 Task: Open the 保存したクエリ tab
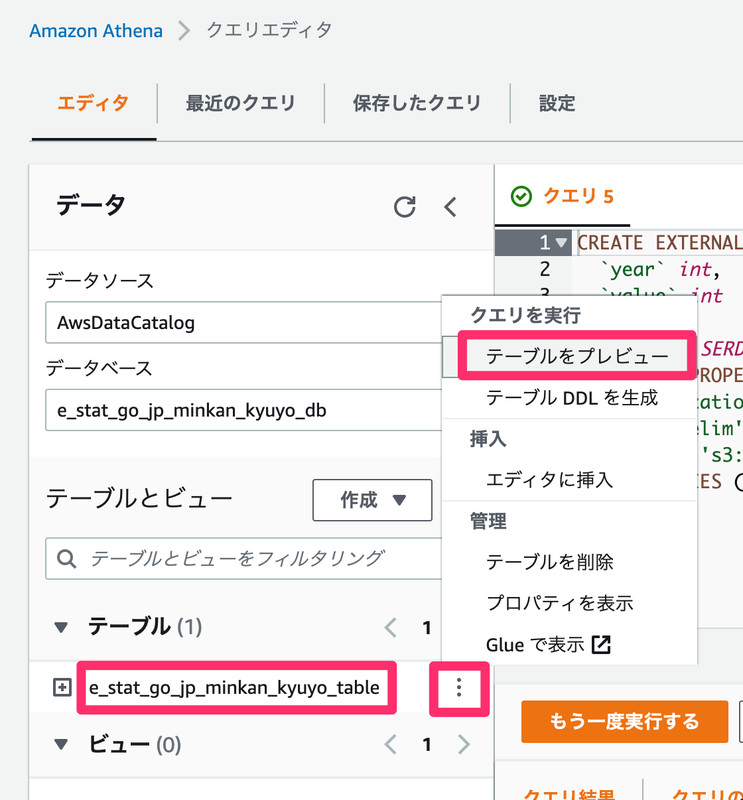coord(417,104)
